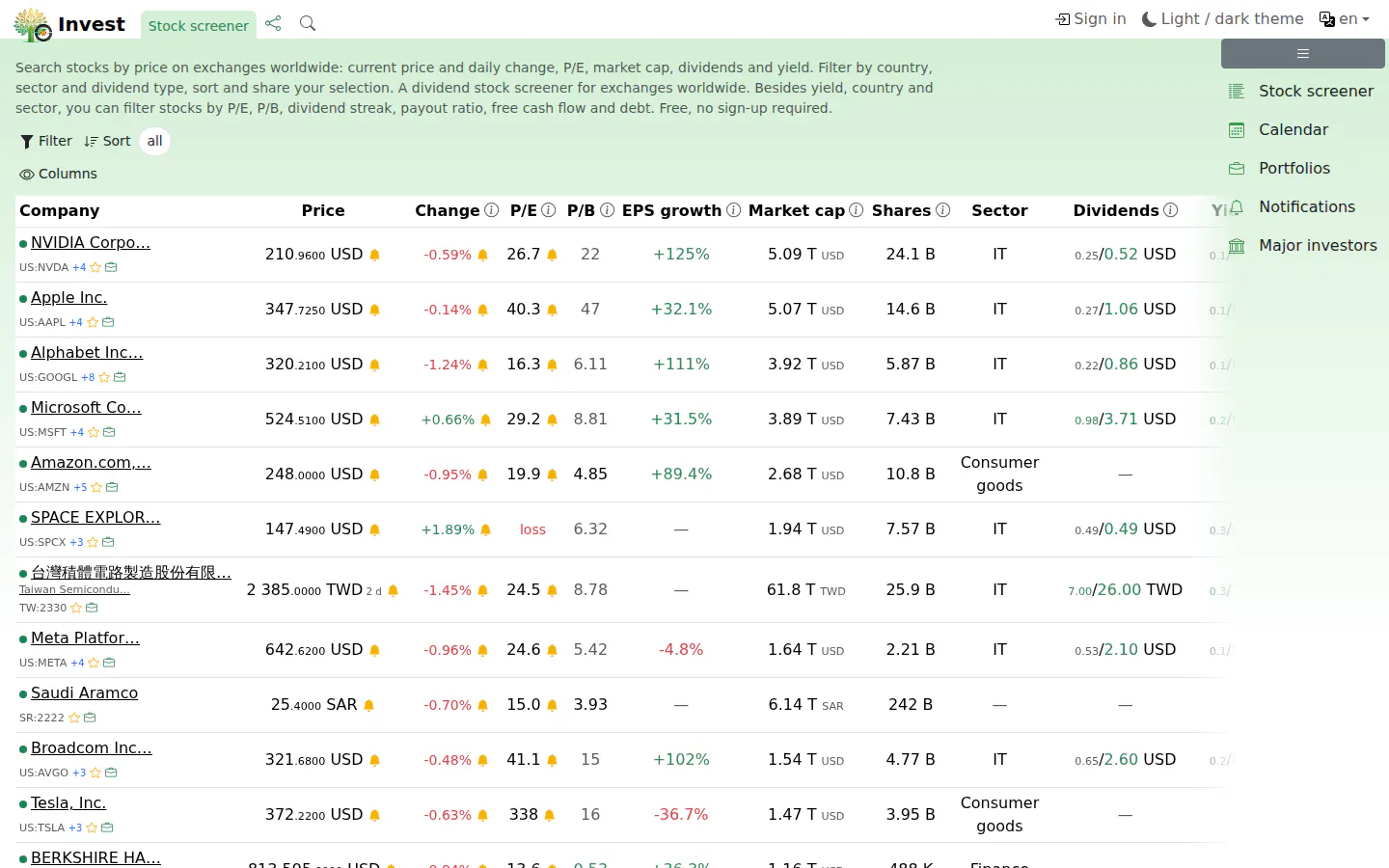Collapse the hamburger side menu
The image size is (1389, 868).
[x=1303, y=54]
